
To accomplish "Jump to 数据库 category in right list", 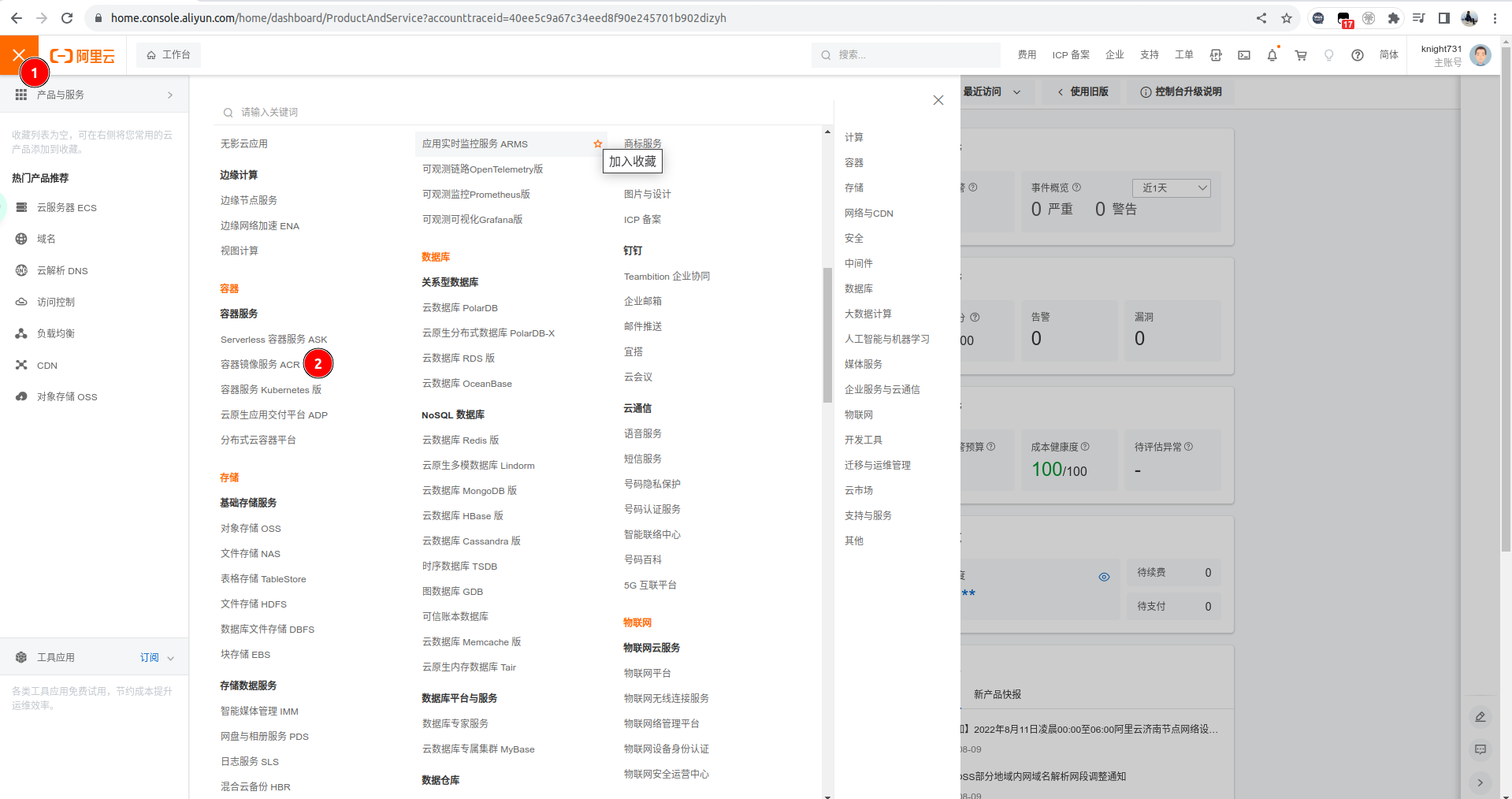I will [x=859, y=288].
